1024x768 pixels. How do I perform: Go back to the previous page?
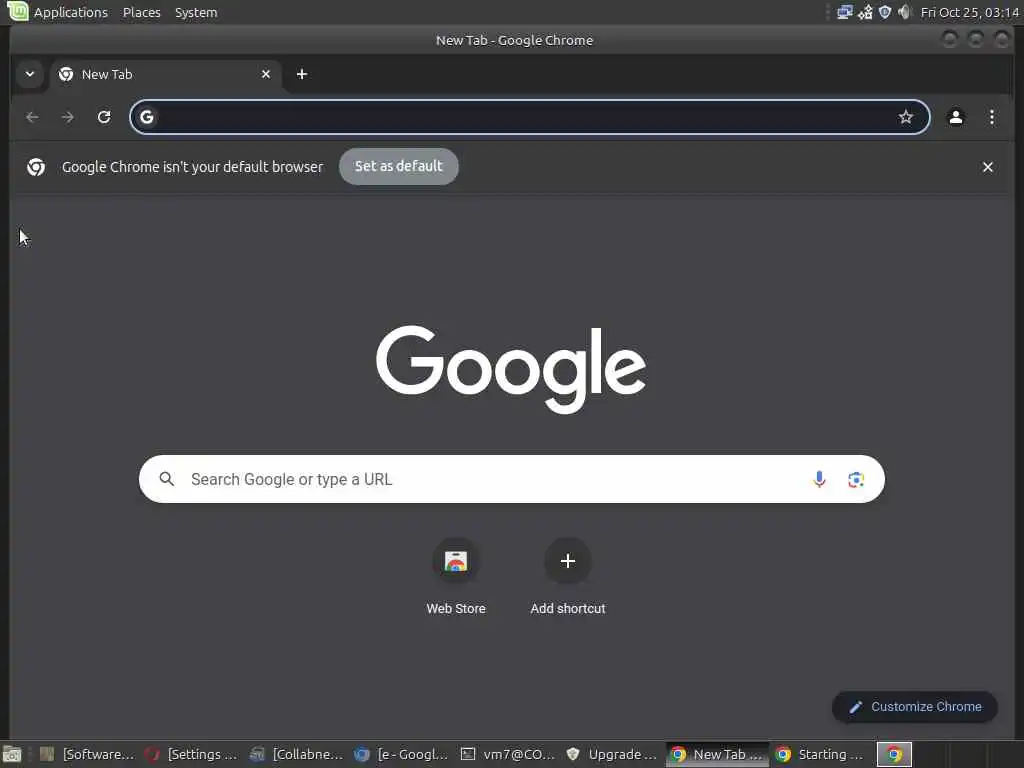click(32, 118)
